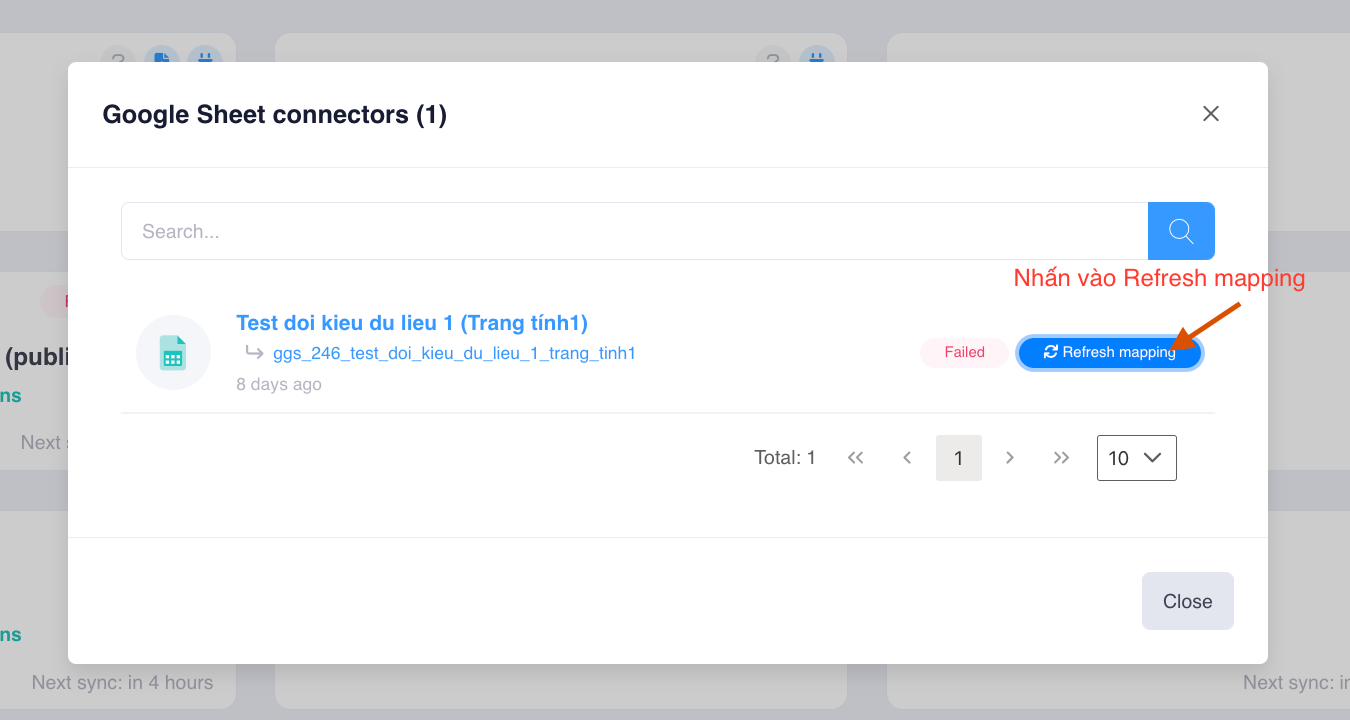Click the Close button at bottom

[x=1188, y=601]
